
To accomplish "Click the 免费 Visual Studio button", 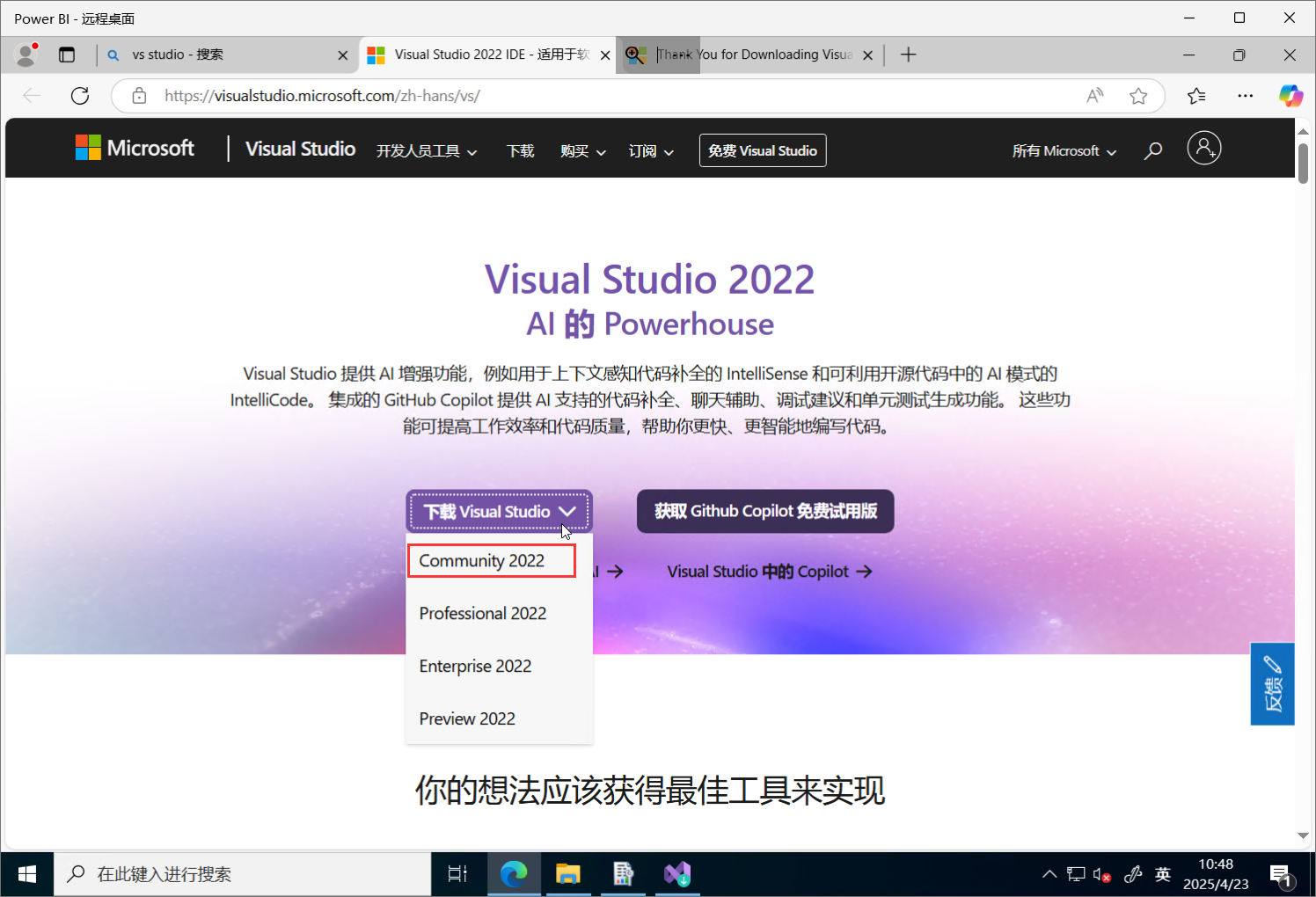I will [x=763, y=150].
